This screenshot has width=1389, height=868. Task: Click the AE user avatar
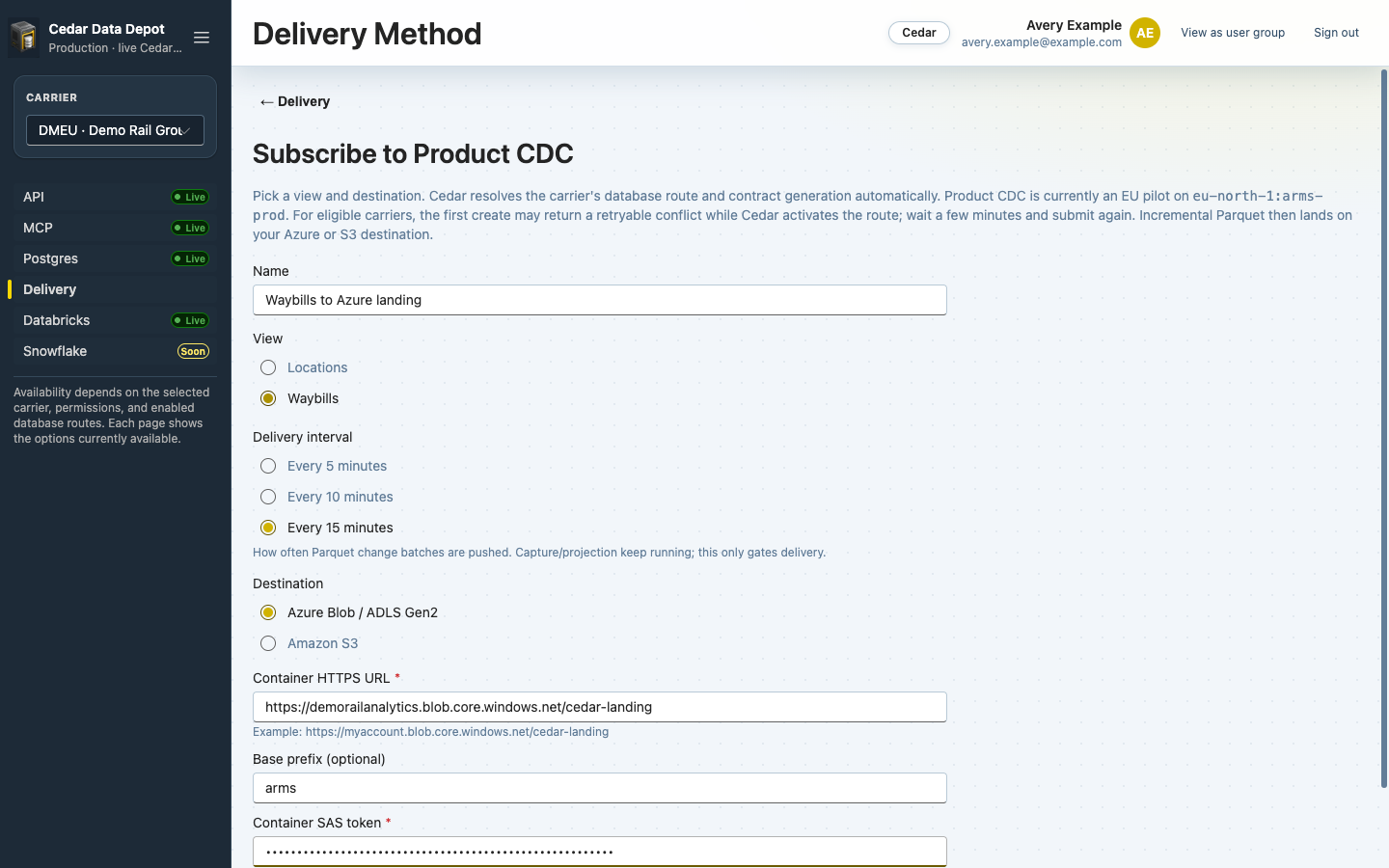[x=1145, y=33]
